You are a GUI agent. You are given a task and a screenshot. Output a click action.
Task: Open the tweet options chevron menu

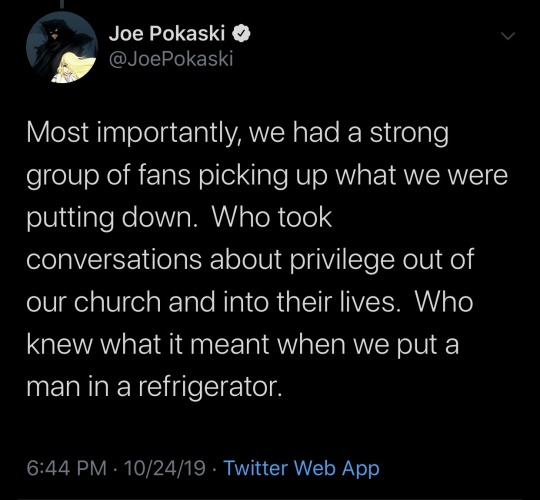(x=508, y=35)
